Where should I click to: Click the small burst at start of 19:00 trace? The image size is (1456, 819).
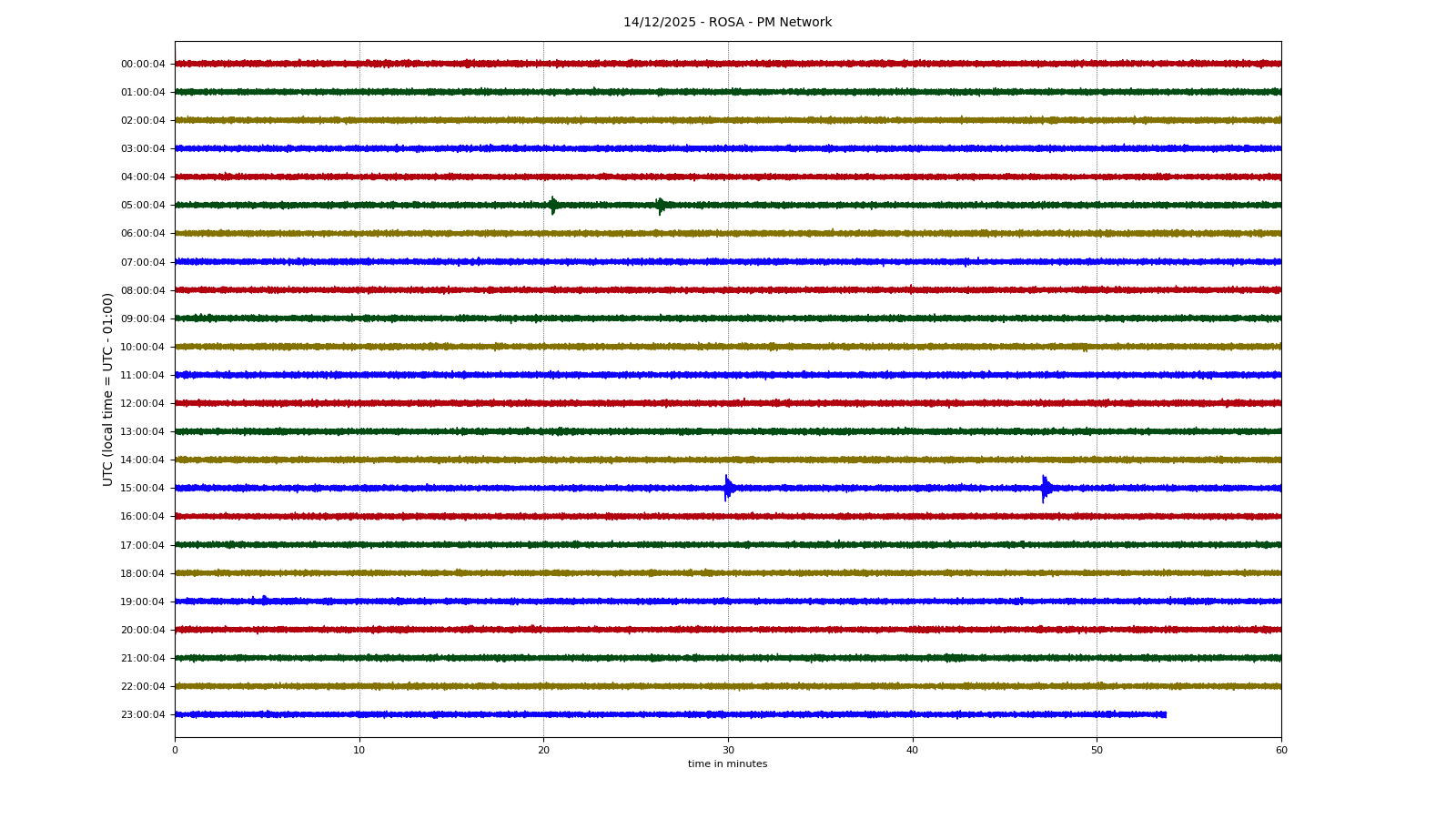[x=264, y=600]
